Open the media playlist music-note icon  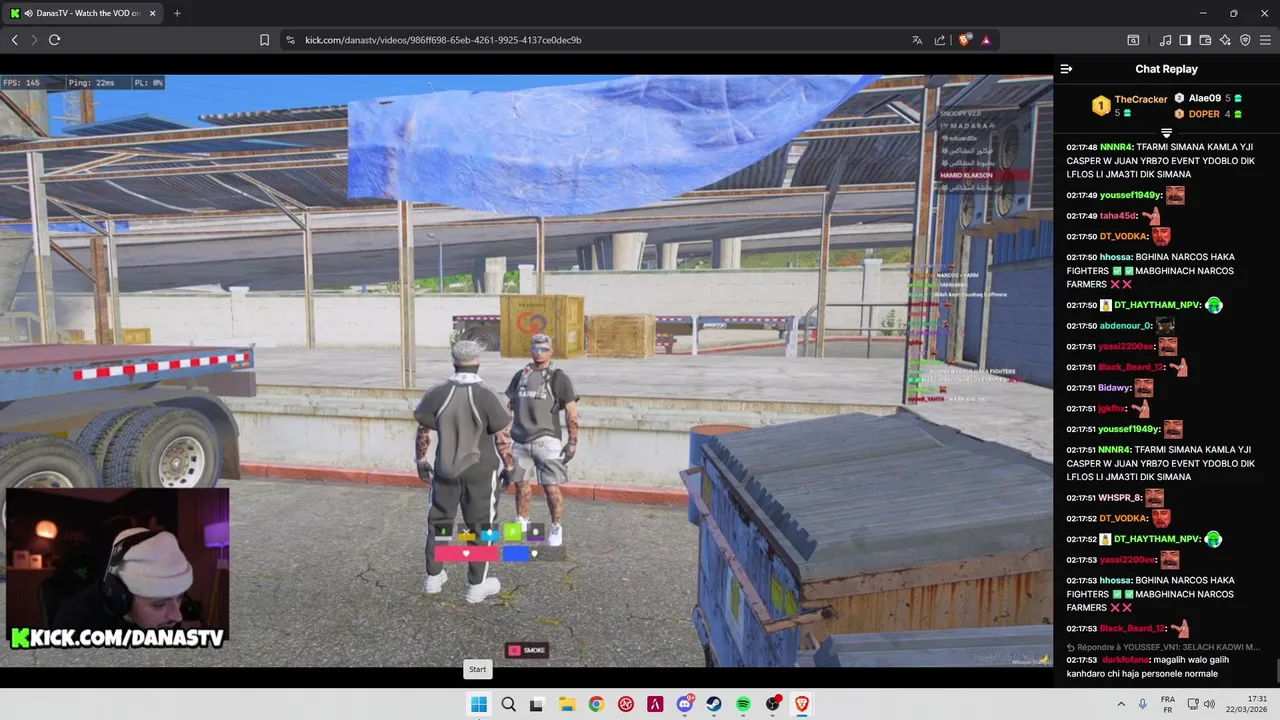coord(1165,40)
